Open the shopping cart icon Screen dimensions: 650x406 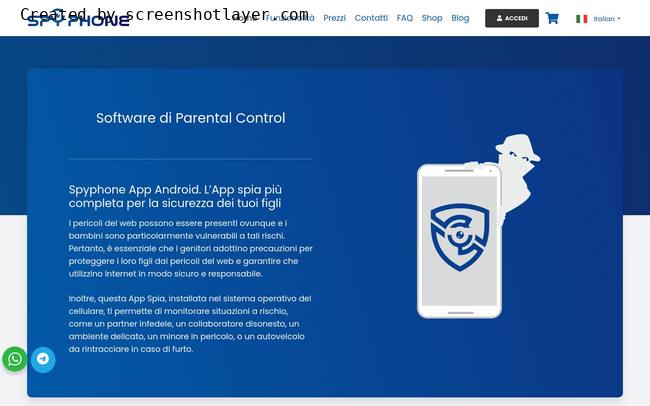(x=552, y=18)
